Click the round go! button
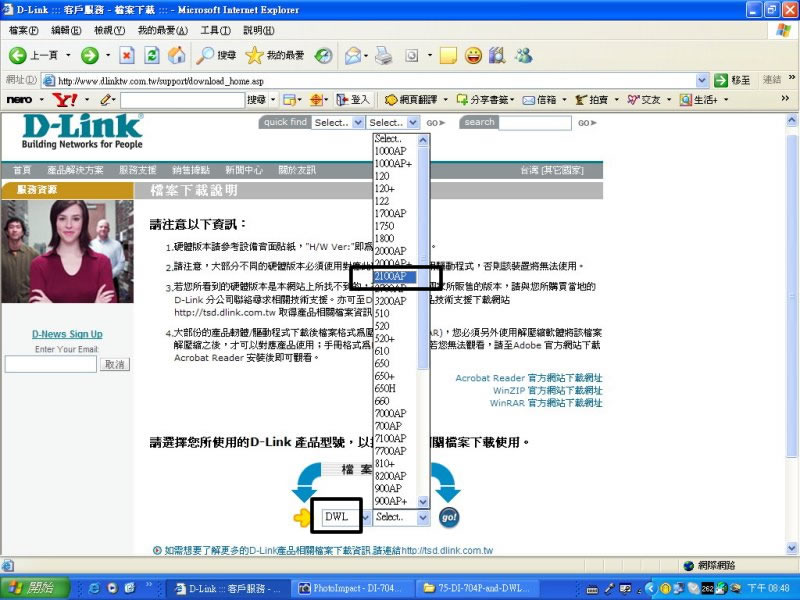 449,517
